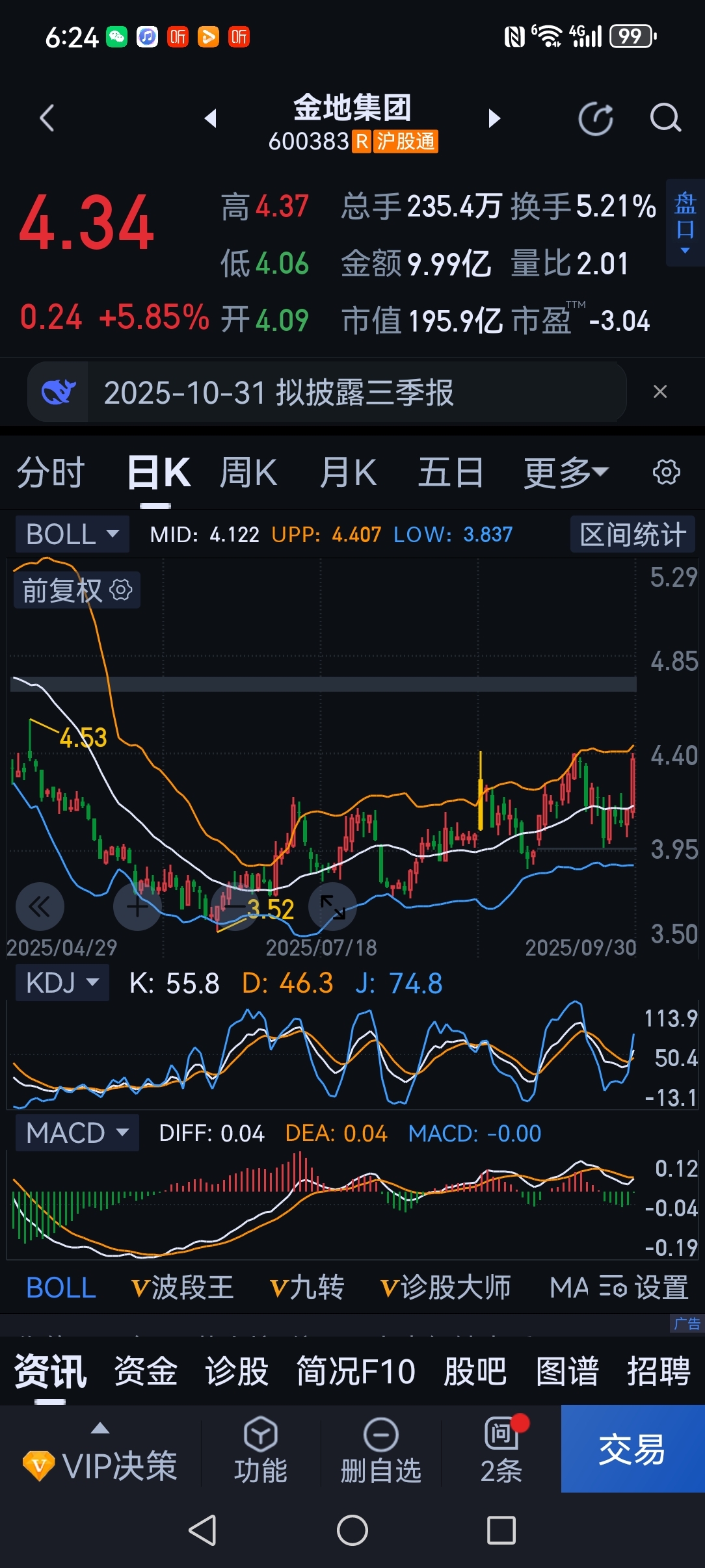Open the 资金 funds tab

click(x=146, y=1370)
